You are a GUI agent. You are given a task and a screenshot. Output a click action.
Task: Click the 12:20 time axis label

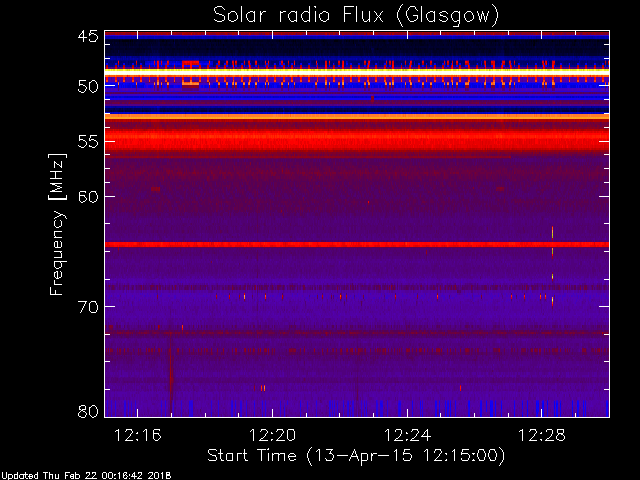[272, 435]
